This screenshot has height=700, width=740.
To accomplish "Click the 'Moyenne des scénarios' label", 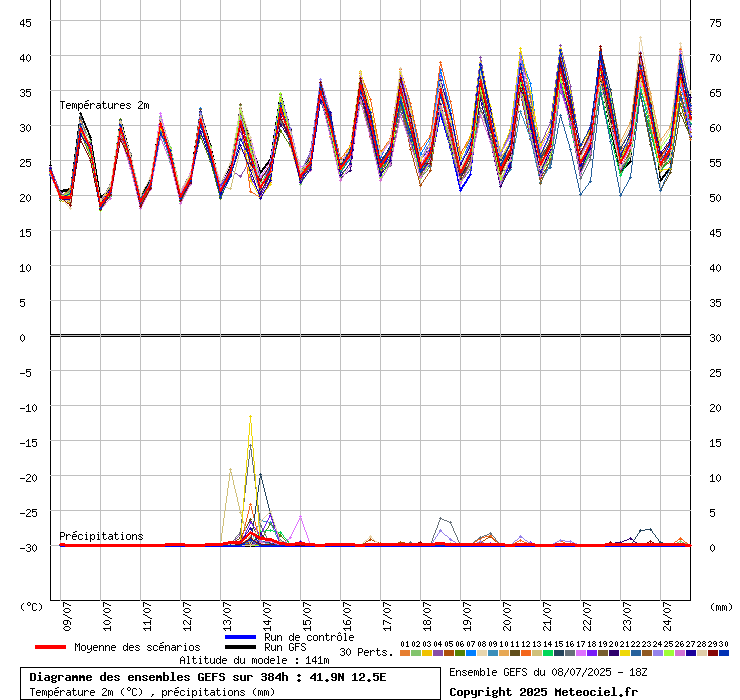I will pyautogui.click(x=137, y=647).
